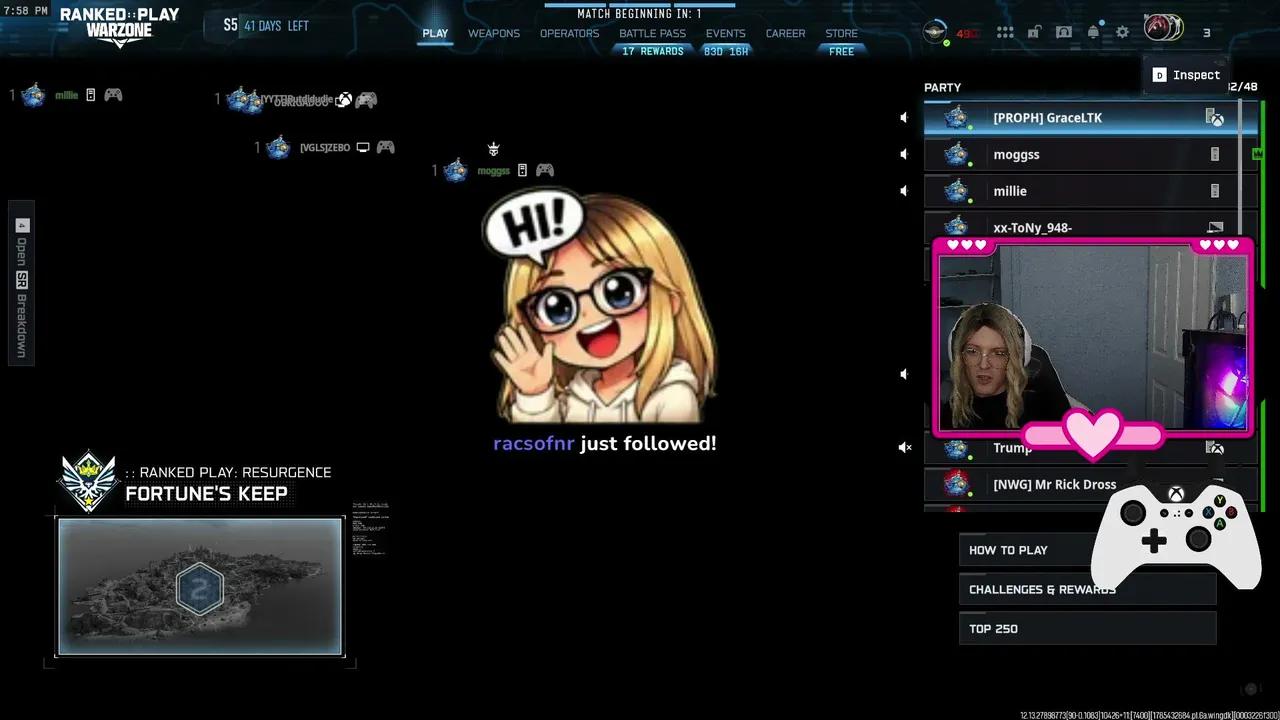
Task: Select xx-ToNy_948- in the party list
Action: (1089, 225)
